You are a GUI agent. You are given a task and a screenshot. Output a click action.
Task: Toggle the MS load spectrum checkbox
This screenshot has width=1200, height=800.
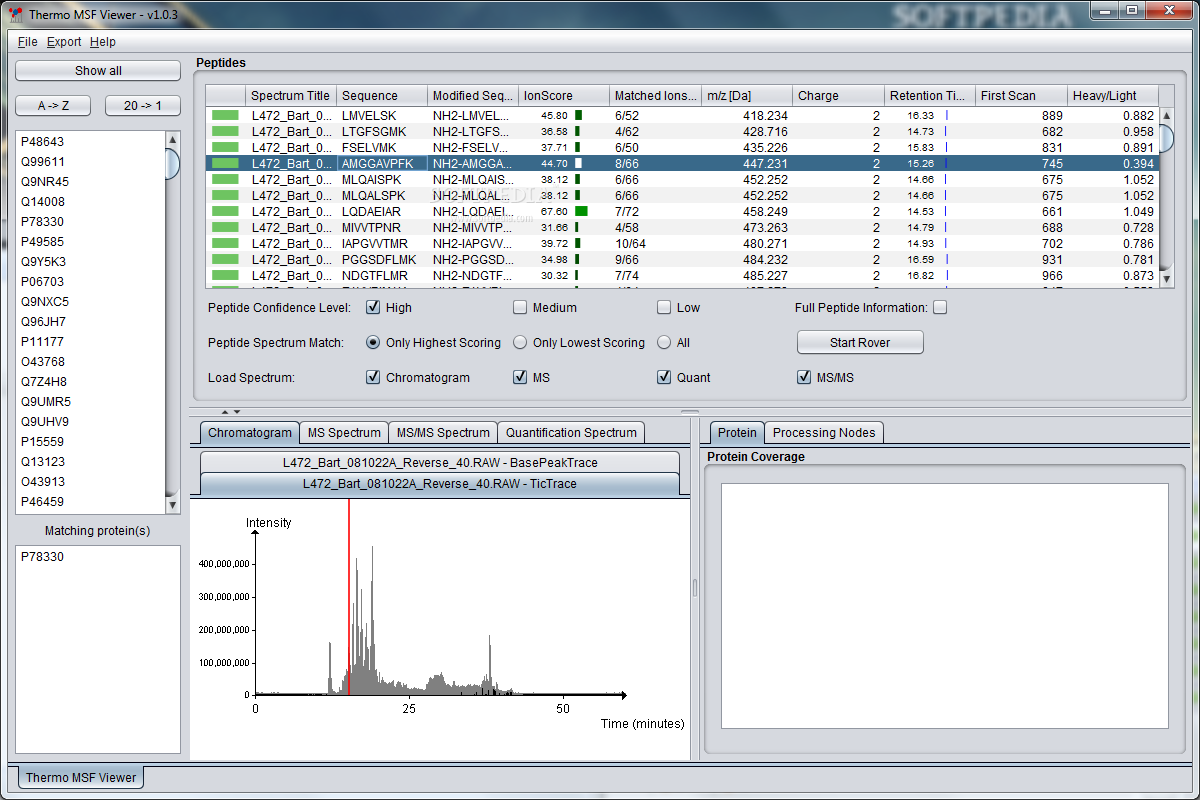[x=520, y=377]
